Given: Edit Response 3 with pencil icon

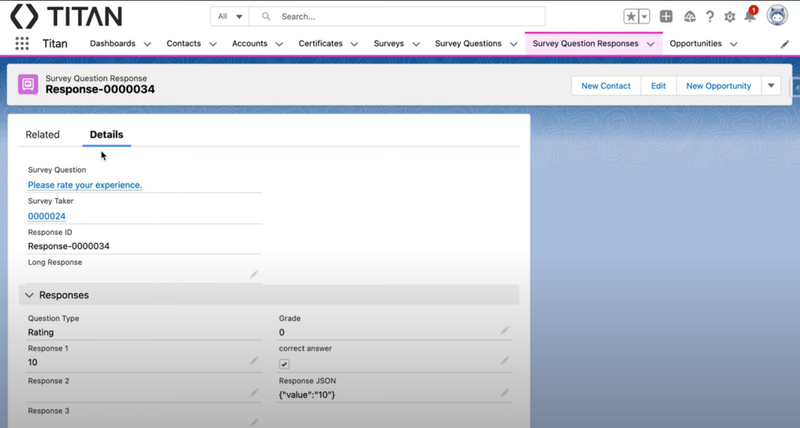Looking at the screenshot, I should 254,422.
